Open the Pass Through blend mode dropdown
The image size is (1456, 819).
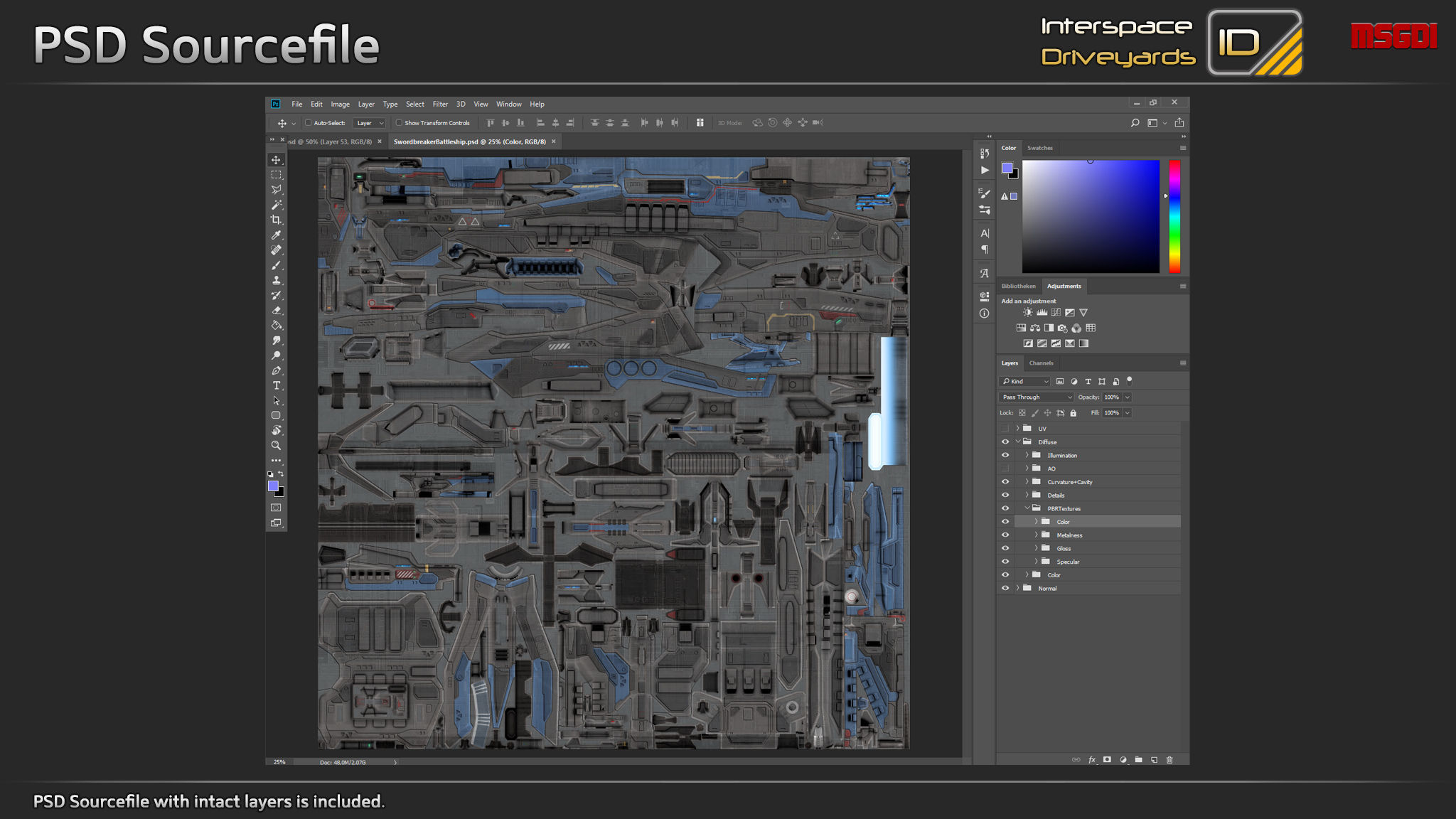coord(1037,397)
